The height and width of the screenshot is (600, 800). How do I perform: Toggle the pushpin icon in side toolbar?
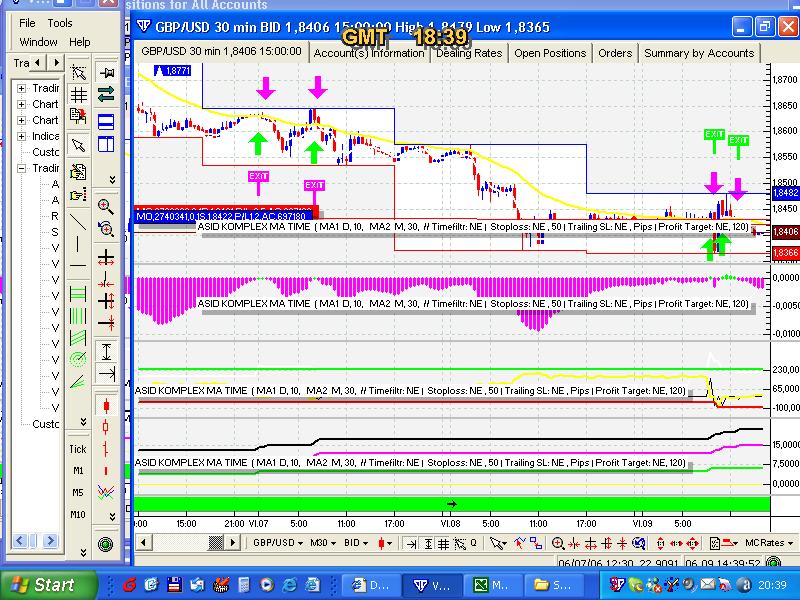[106, 72]
